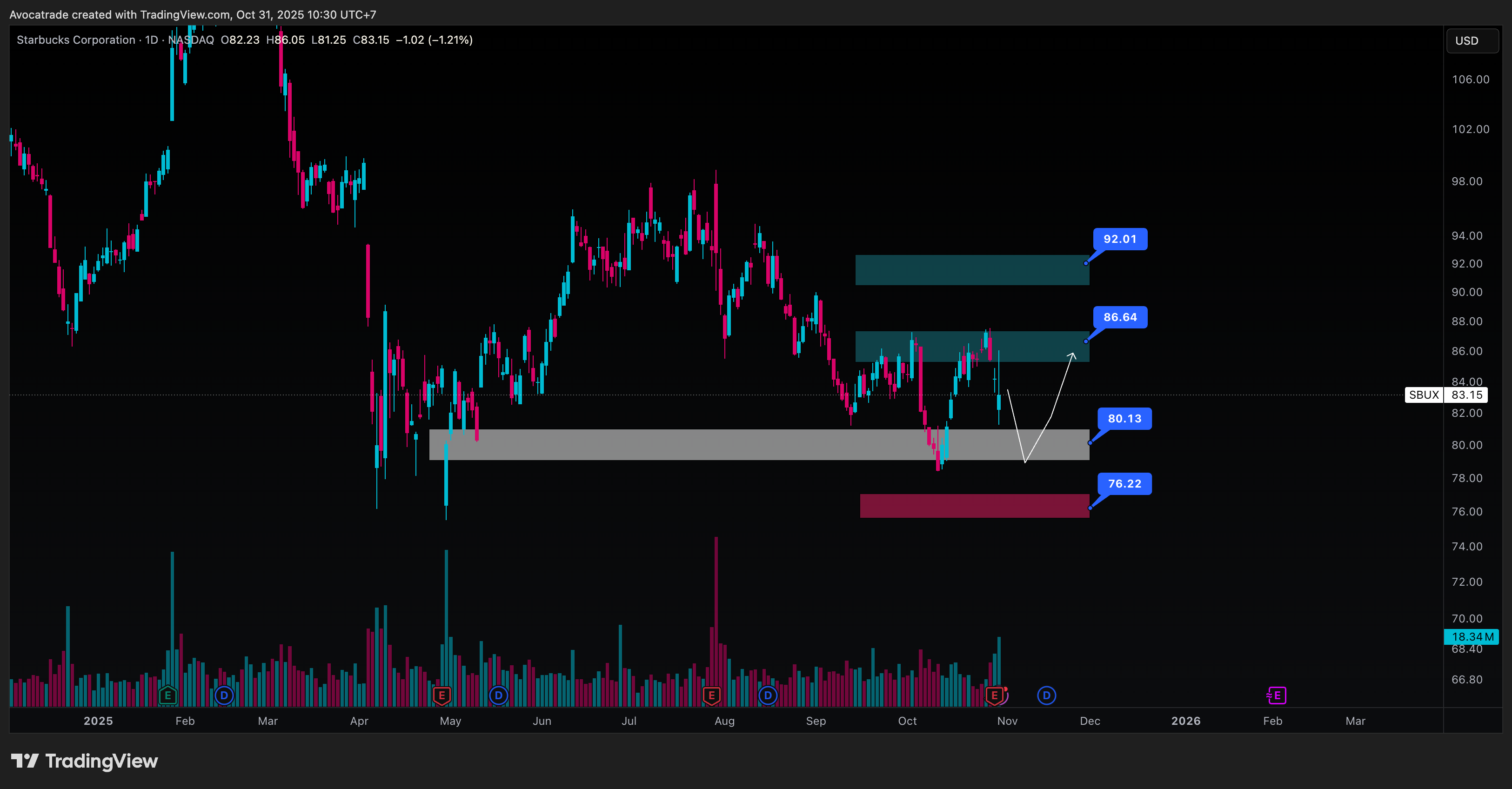This screenshot has height=789, width=1512.
Task: Select the 92.01 price label
Action: pos(1120,239)
